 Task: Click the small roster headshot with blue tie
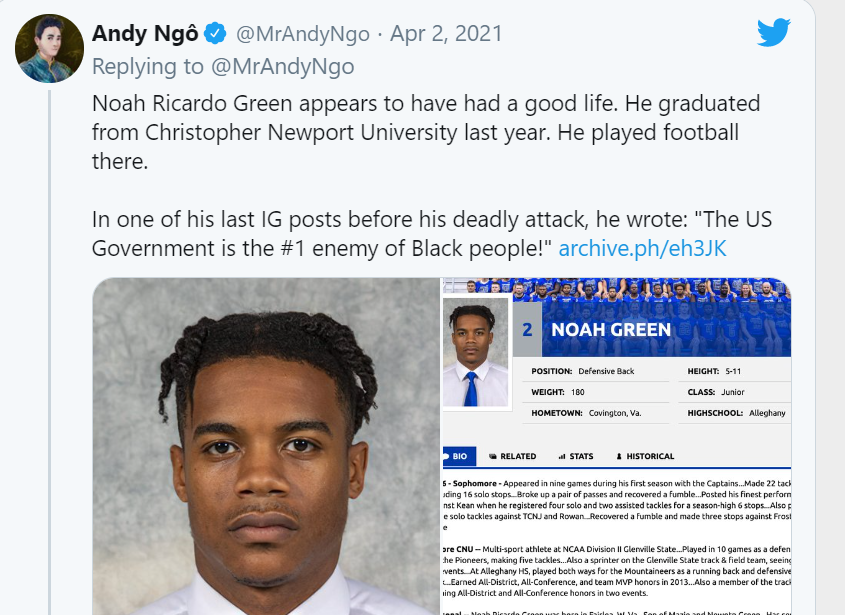pos(476,355)
